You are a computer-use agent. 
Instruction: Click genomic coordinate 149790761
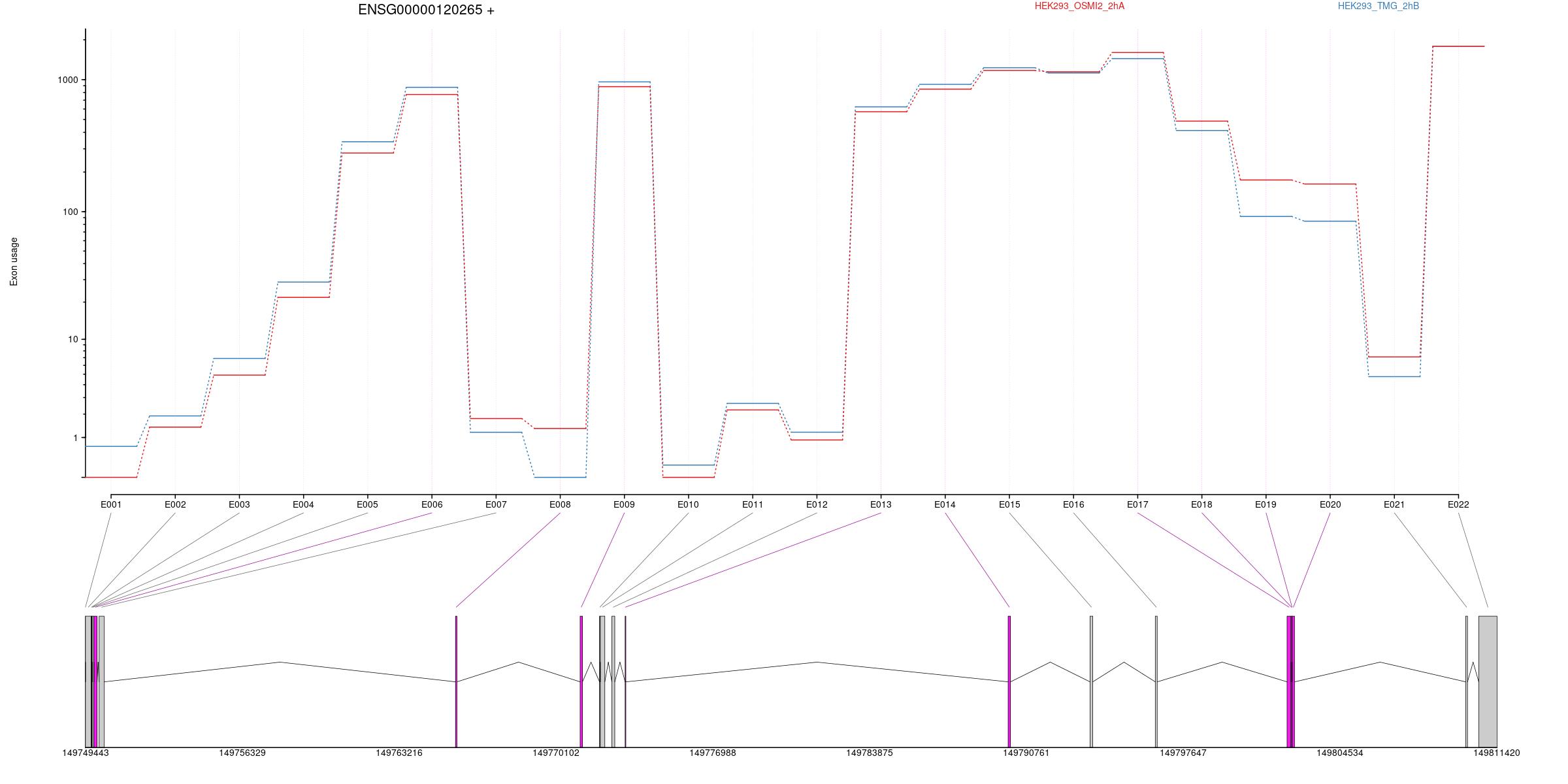[1026, 753]
